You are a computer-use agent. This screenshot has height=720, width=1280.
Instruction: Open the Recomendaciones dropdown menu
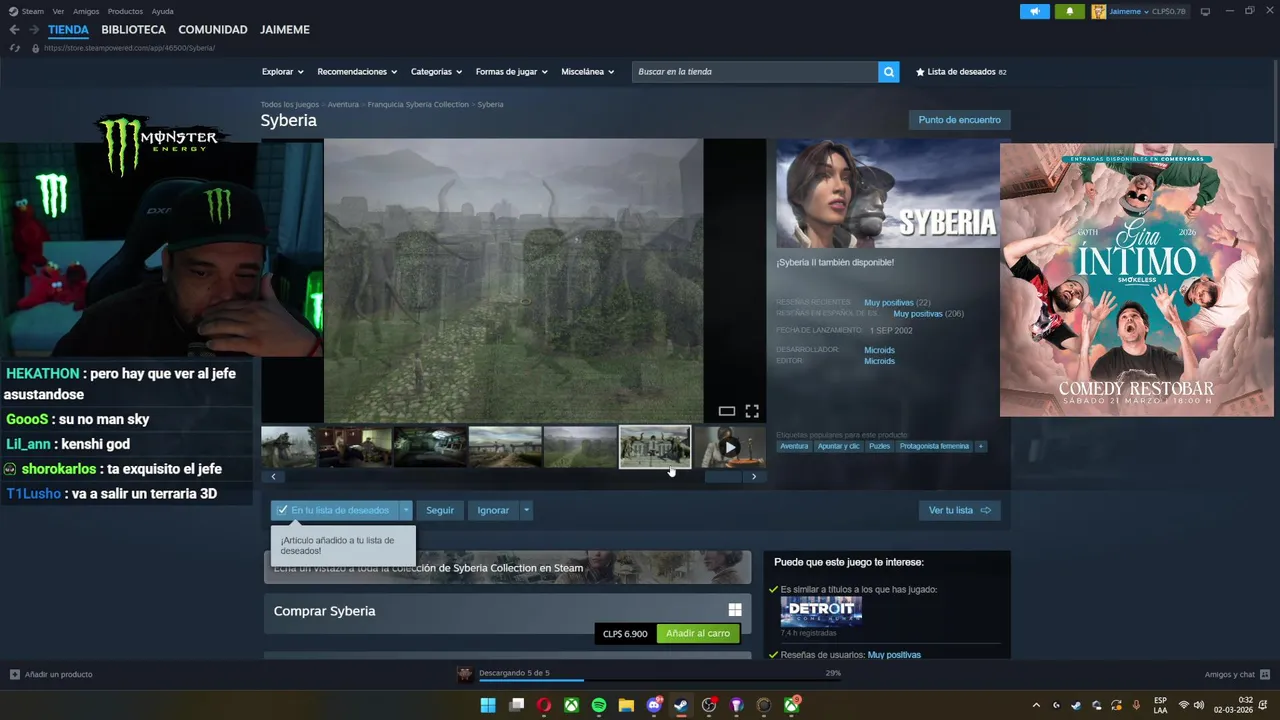(357, 72)
